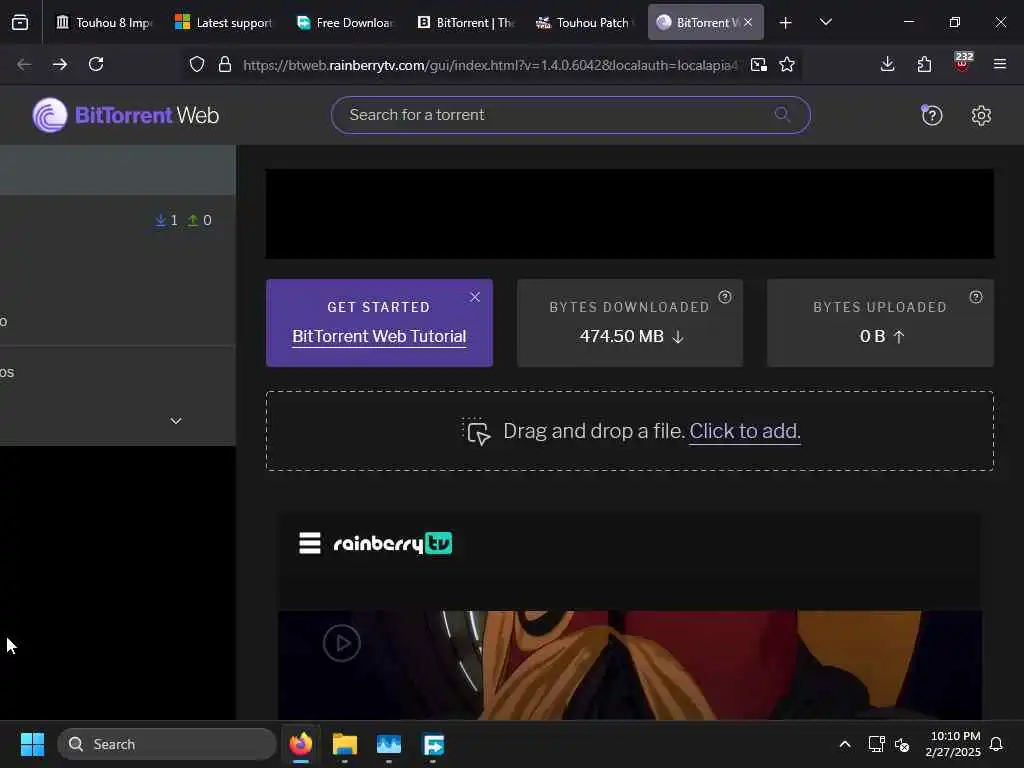Image resolution: width=1024 pixels, height=768 pixels.
Task: Click the upload count indicator showing 0
Action: pos(200,220)
